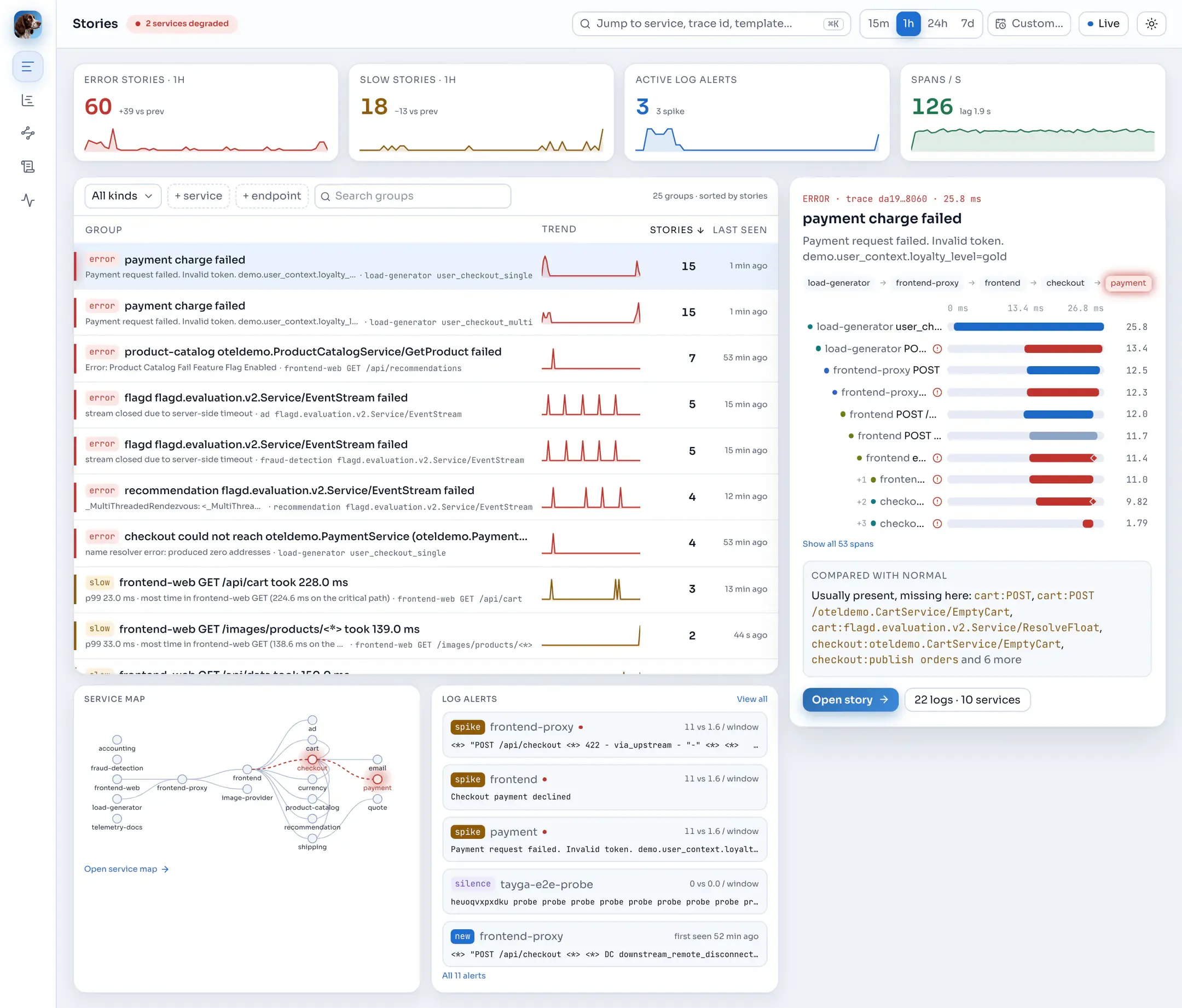Screen dimensions: 1182x1008
Task: Open the activity pulse icon in sidebar
Action: coord(27,200)
